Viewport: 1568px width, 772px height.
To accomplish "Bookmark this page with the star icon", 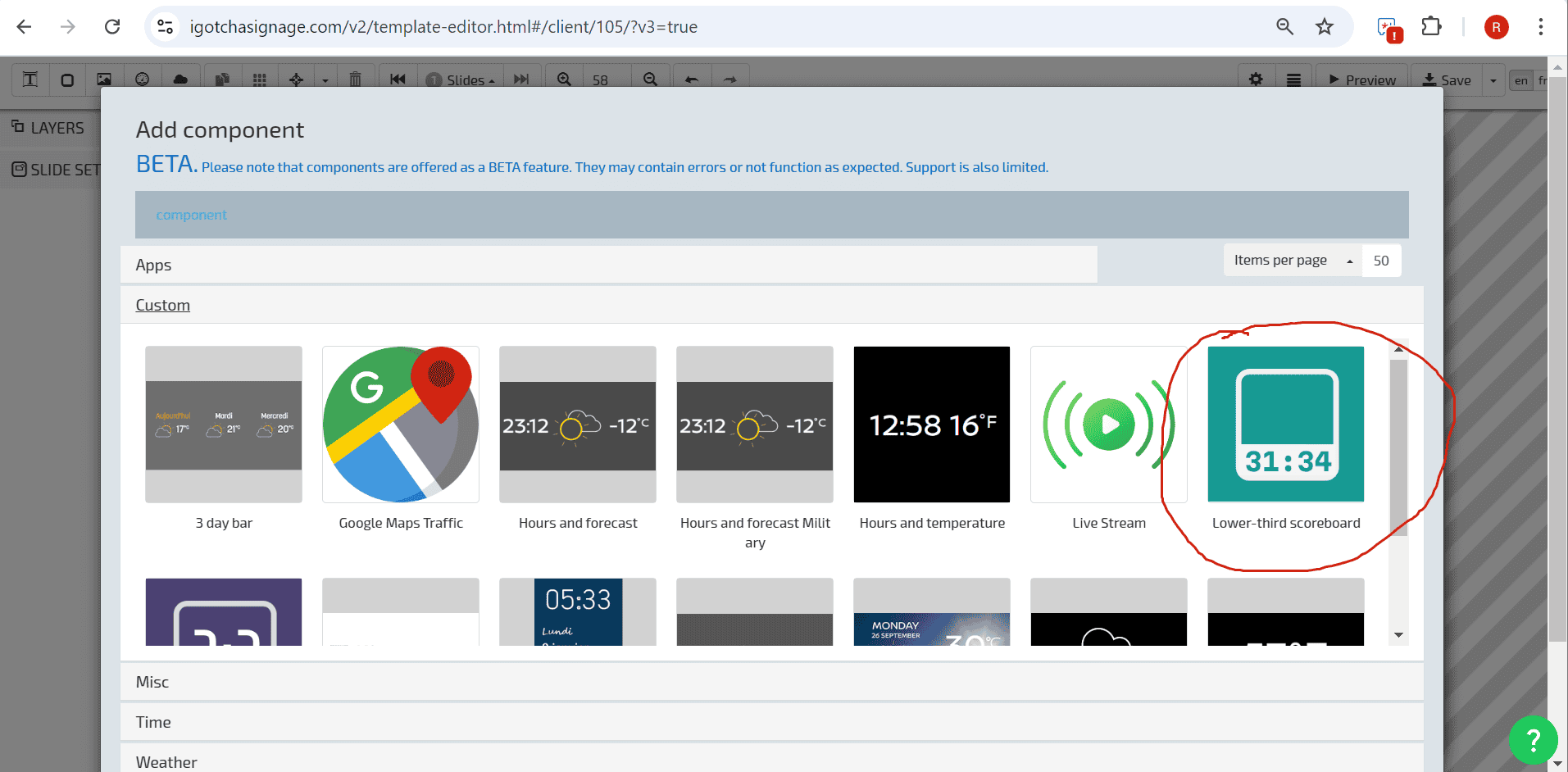I will [x=1325, y=27].
